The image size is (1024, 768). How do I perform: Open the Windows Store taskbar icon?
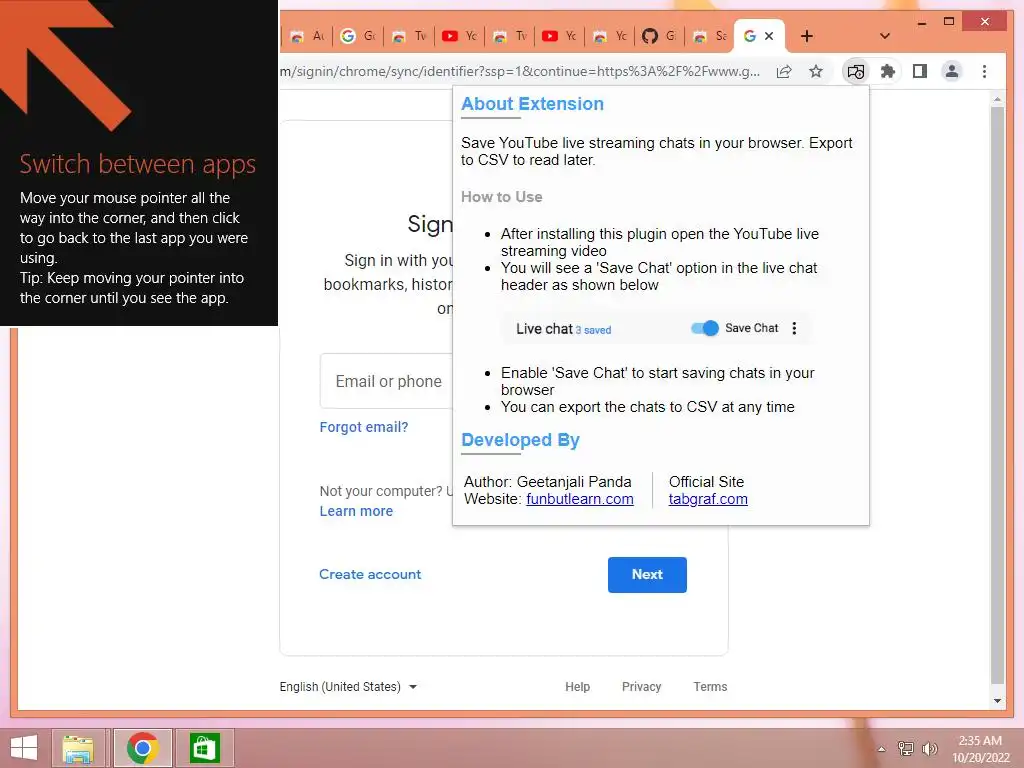[204, 748]
